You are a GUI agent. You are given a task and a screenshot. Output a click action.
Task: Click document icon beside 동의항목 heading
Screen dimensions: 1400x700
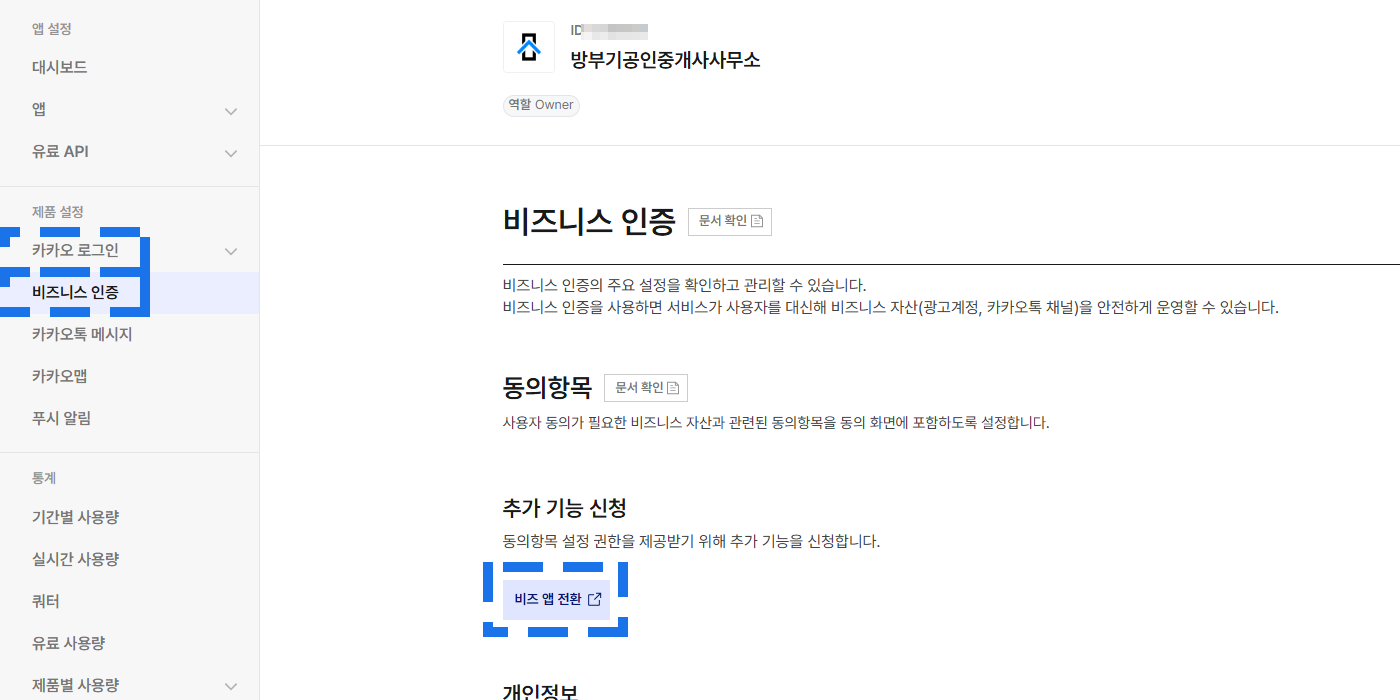point(673,388)
